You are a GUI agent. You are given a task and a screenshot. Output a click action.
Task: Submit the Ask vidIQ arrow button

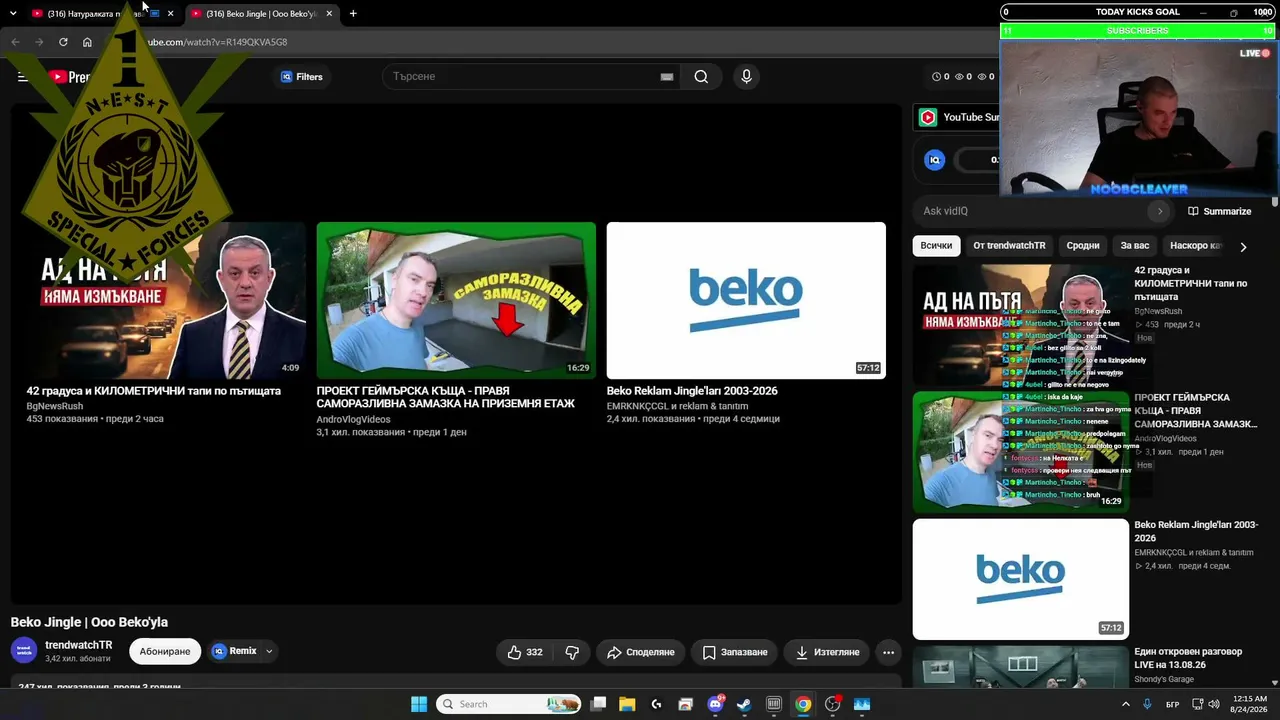[x=1160, y=211]
